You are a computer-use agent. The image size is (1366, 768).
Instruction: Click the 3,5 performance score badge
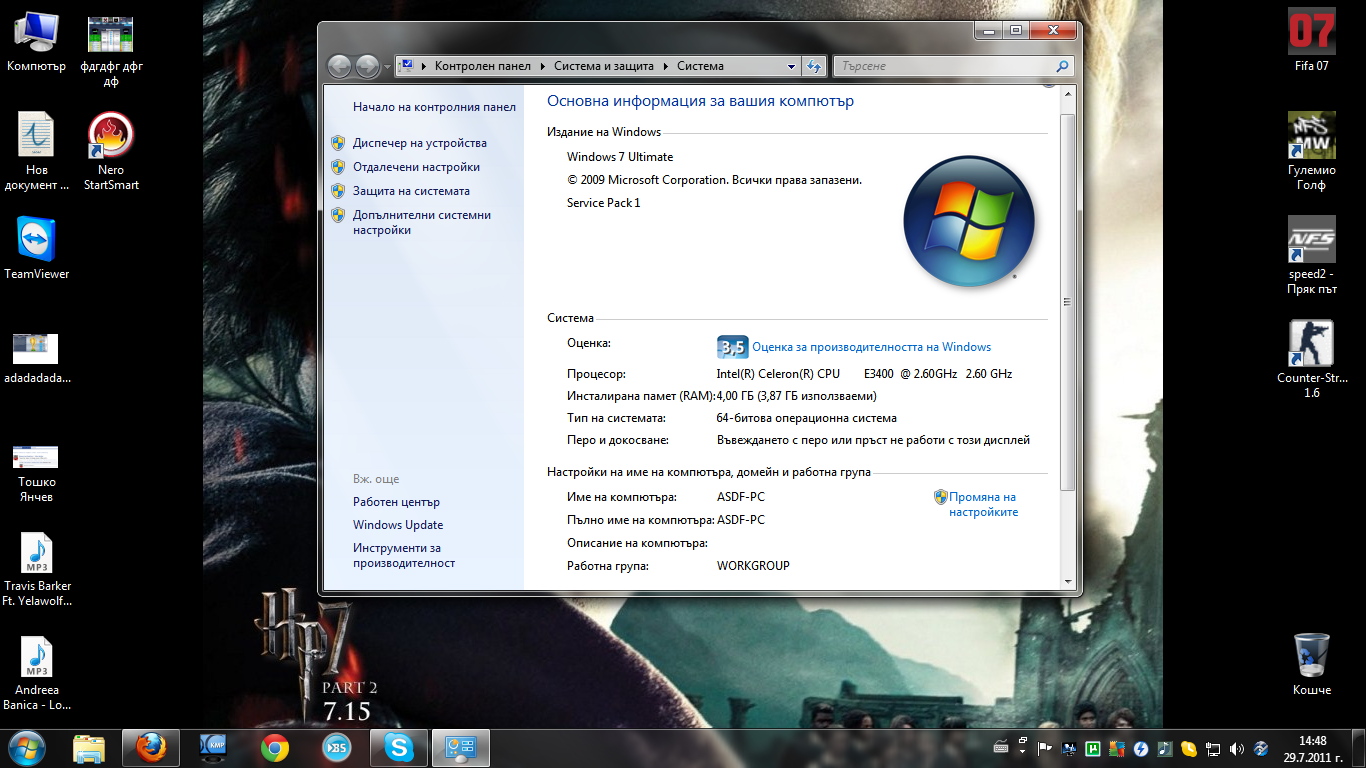(733, 347)
